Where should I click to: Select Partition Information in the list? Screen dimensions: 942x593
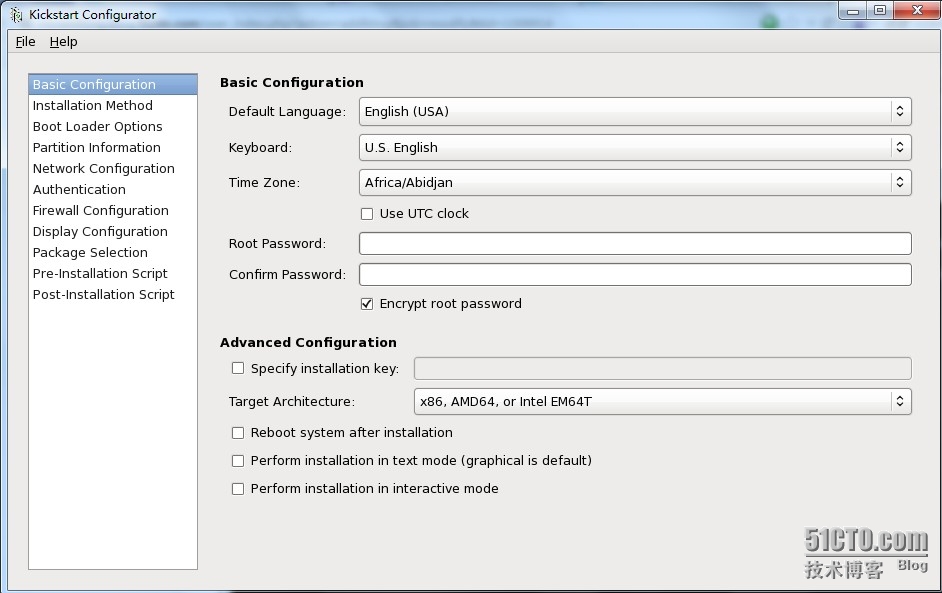click(x=113, y=147)
